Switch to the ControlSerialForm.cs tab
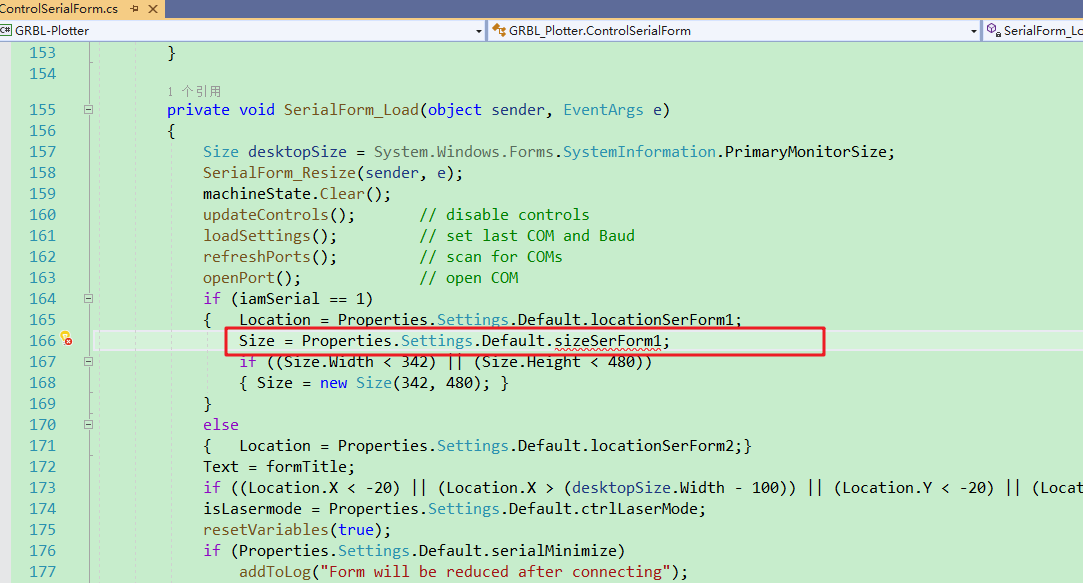 58,8
